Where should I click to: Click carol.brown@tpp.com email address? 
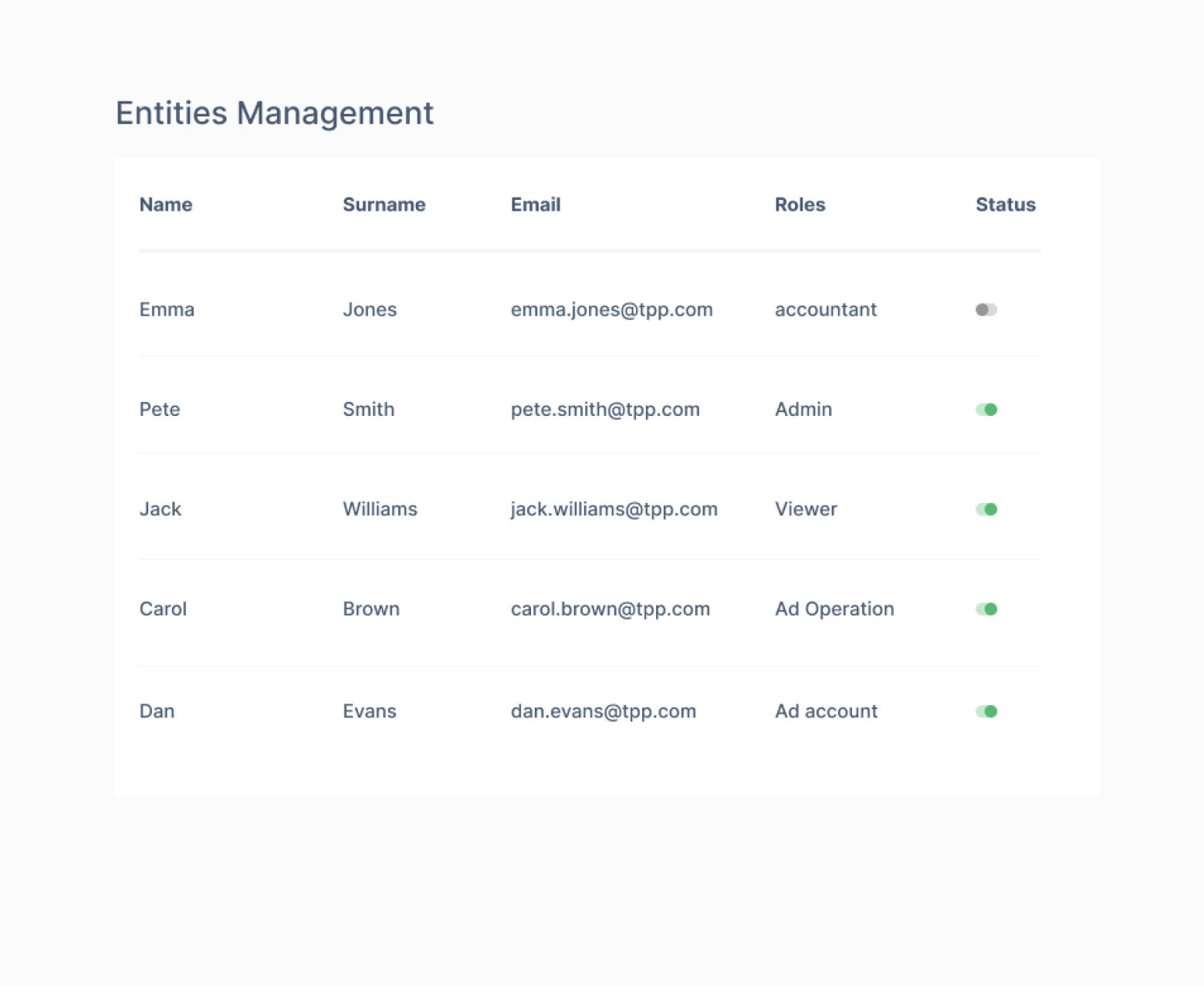(610, 609)
